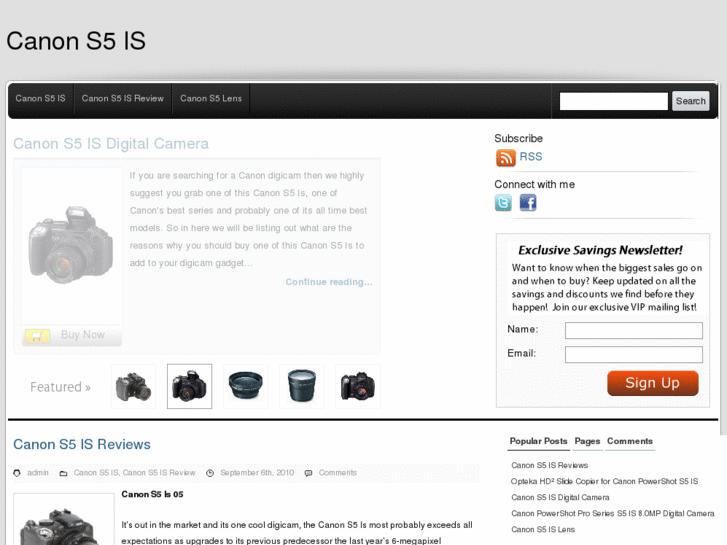
Task: Open sidebar Canon S5 IS Digital Camera link
Action: click(560, 497)
